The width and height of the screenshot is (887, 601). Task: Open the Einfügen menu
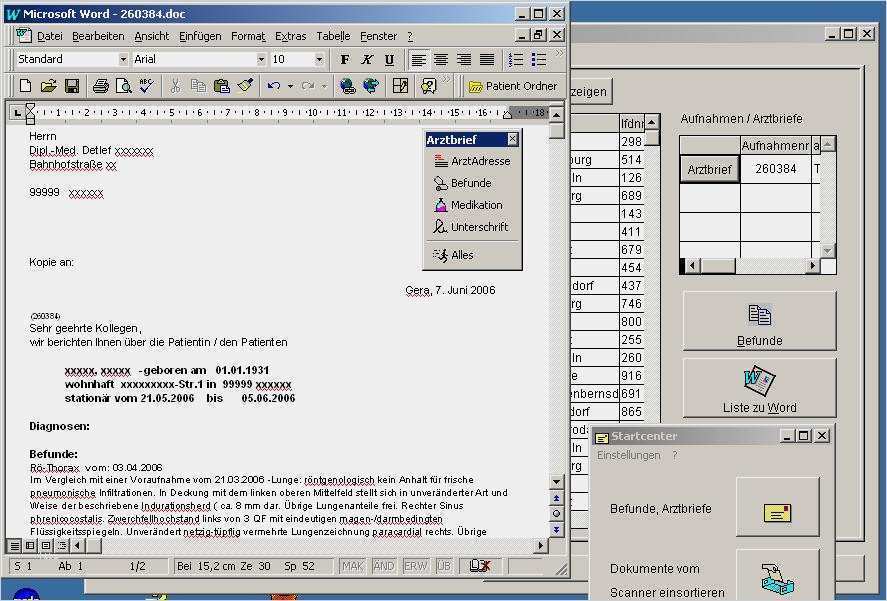200,36
